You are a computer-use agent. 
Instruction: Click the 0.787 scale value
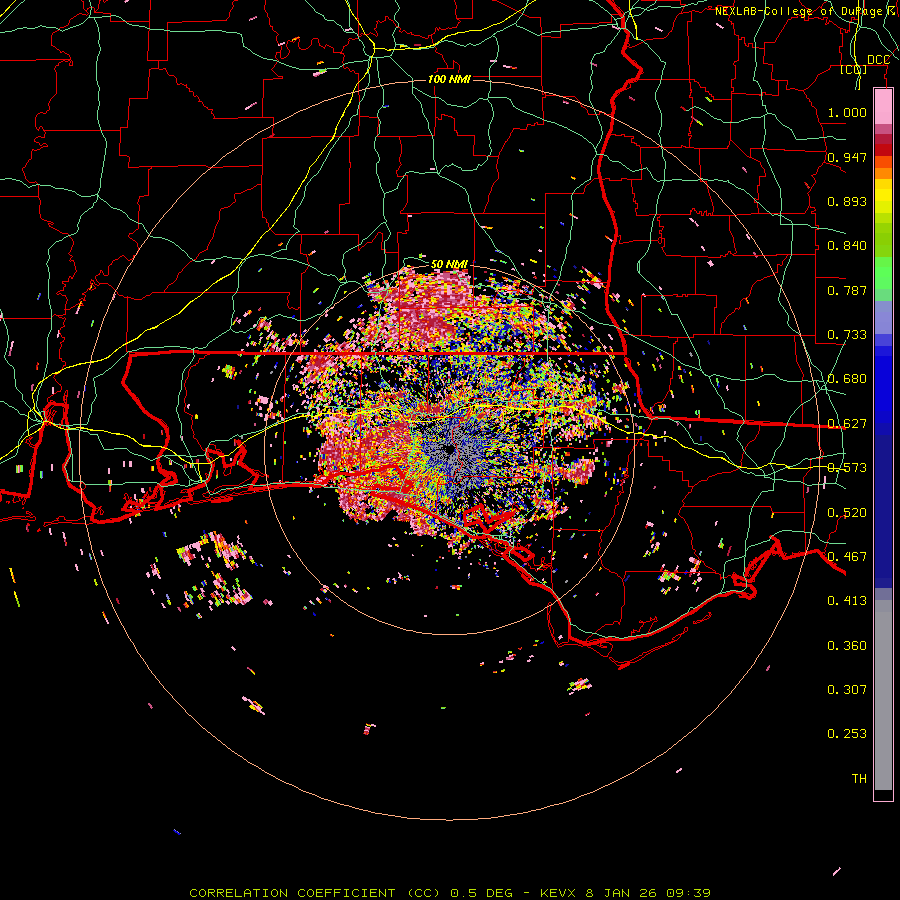[x=847, y=290]
